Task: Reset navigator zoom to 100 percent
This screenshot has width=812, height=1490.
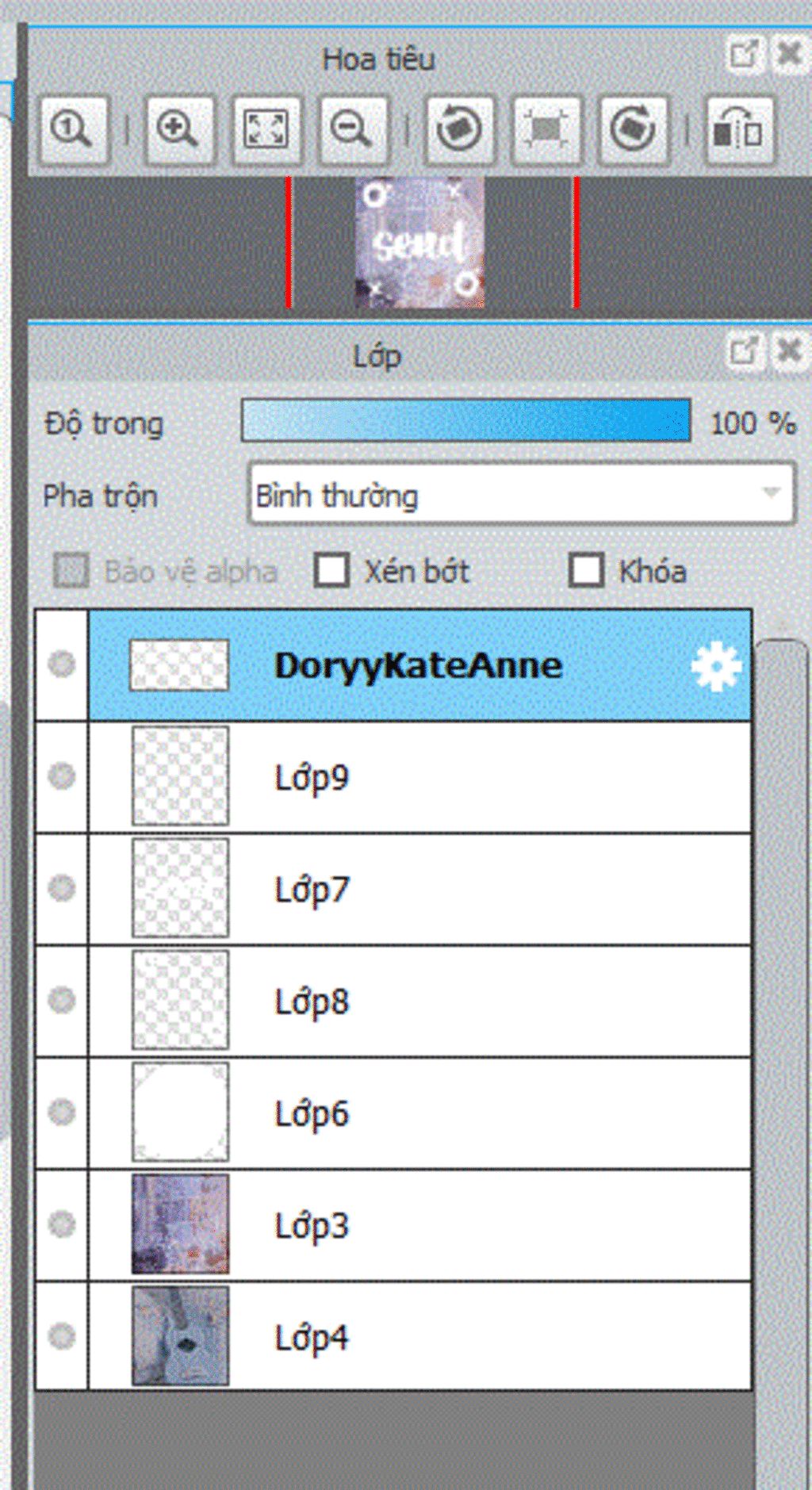Action: tap(73, 129)
